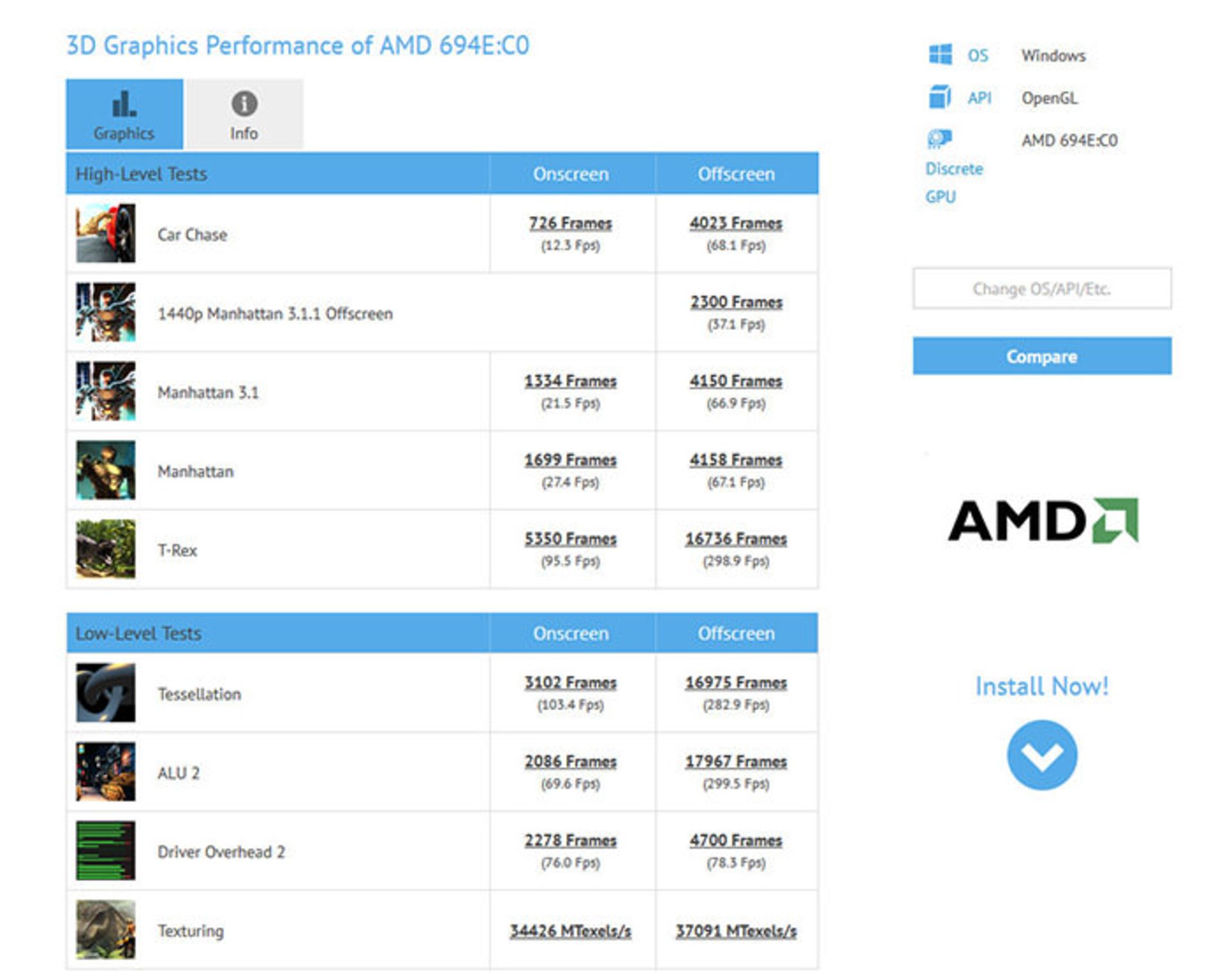Click the OS label link
The image size is (1232, 979).
point(977,56)
